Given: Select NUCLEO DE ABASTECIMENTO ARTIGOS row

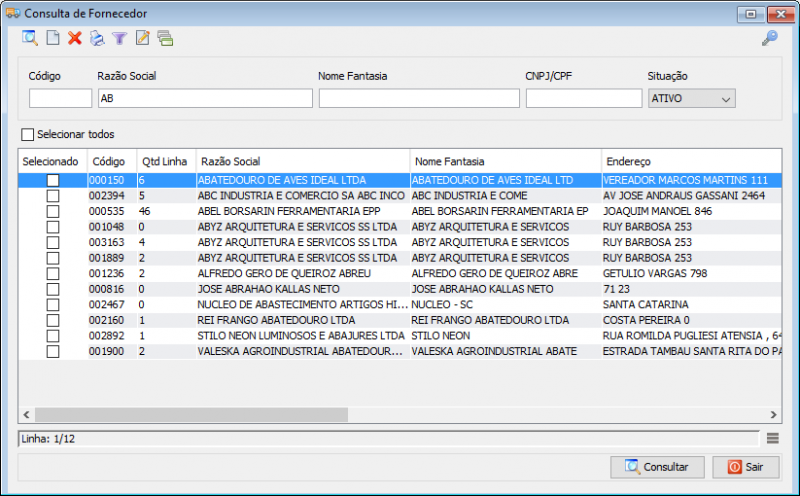Looking at the screenshot, I should [399, 305].
